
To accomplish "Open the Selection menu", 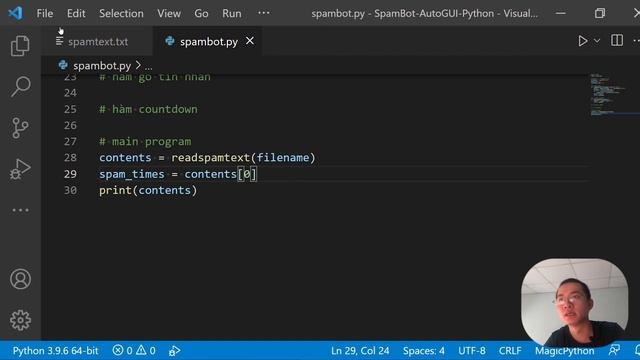I will pos(121,13).
